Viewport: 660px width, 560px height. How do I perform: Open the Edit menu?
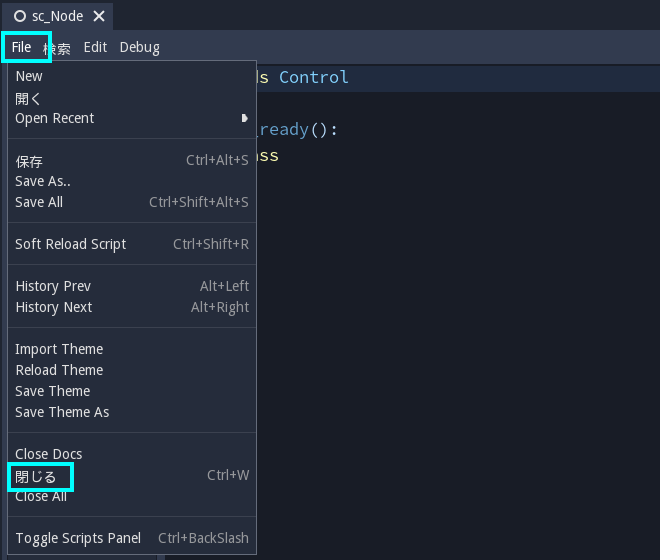coord(95,47)
